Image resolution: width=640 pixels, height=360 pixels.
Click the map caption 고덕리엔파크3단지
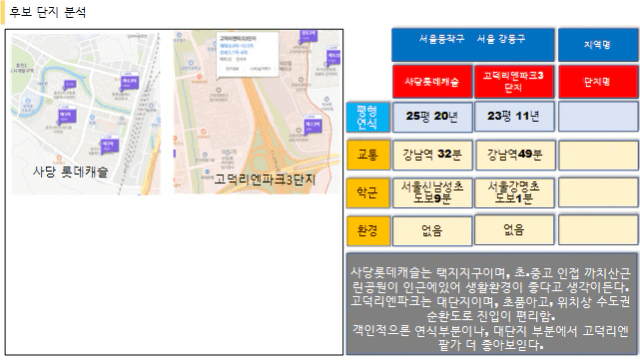(265, 179)
